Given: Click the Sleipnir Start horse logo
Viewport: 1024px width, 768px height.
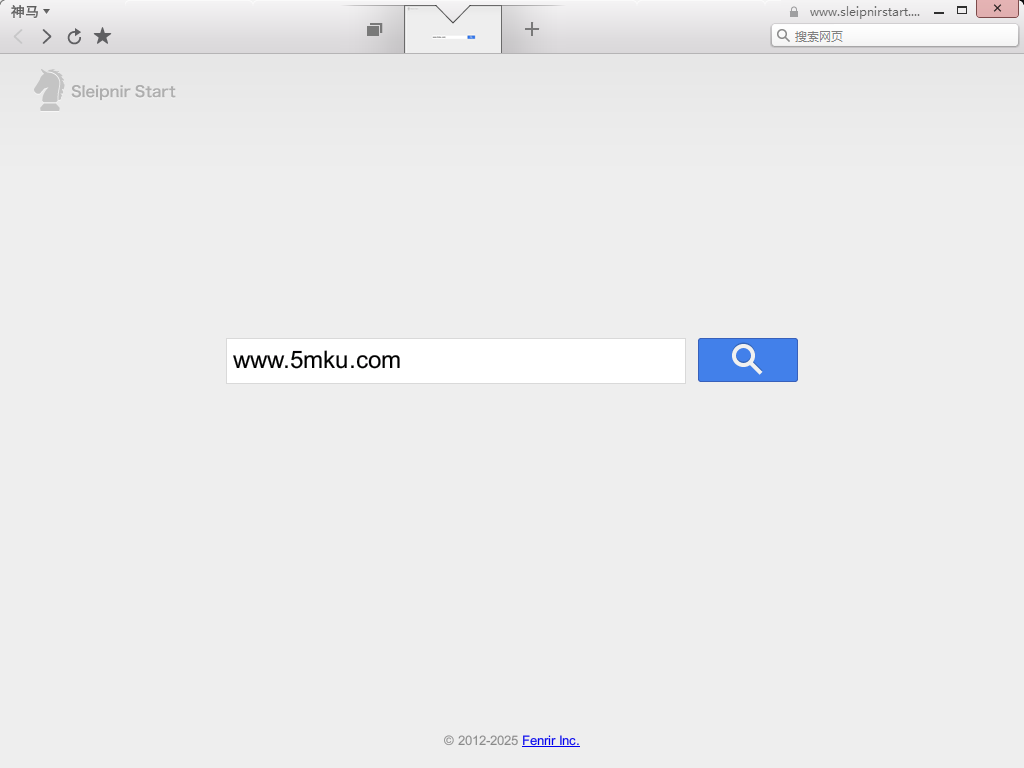Looking at the screenshot, I should click(x=49, y=90).
